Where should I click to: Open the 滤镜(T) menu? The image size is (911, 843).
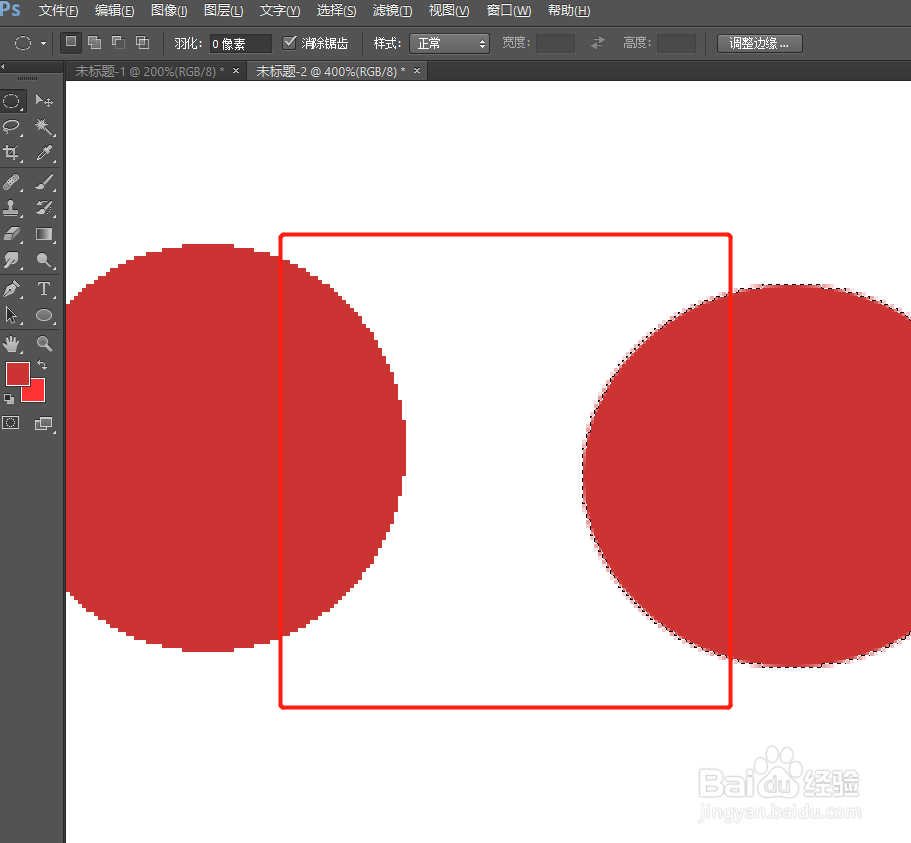click(x=392, y=10)
